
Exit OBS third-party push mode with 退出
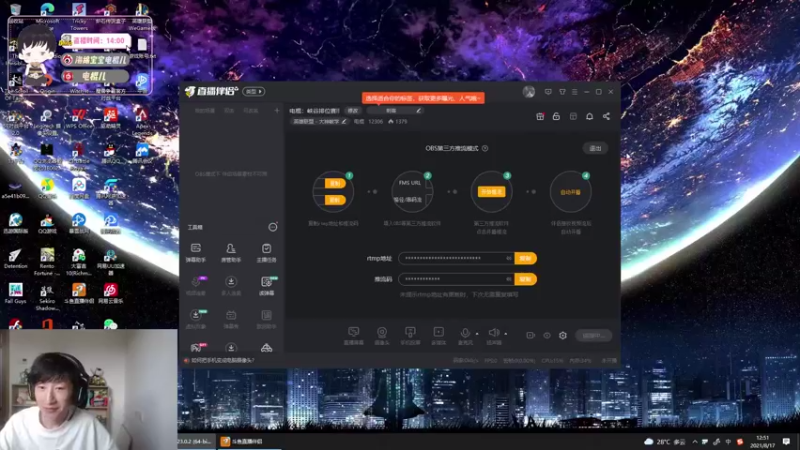click(x=595, y=148)
